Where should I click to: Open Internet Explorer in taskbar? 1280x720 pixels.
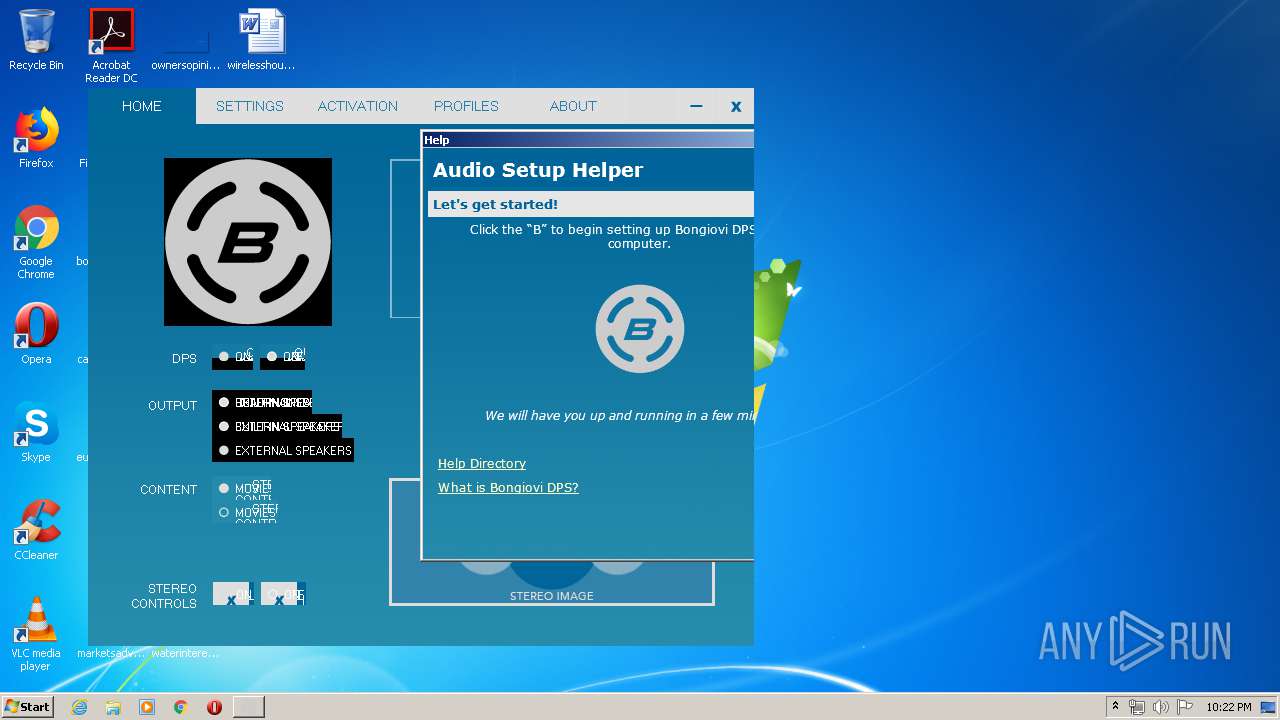pyautogui.click(x=79, y=707)
